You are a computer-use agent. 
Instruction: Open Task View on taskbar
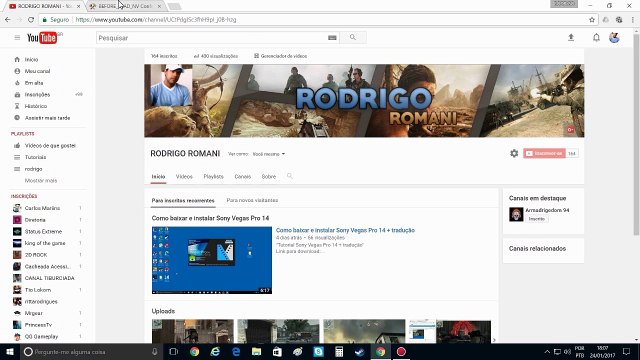point(173,351)
